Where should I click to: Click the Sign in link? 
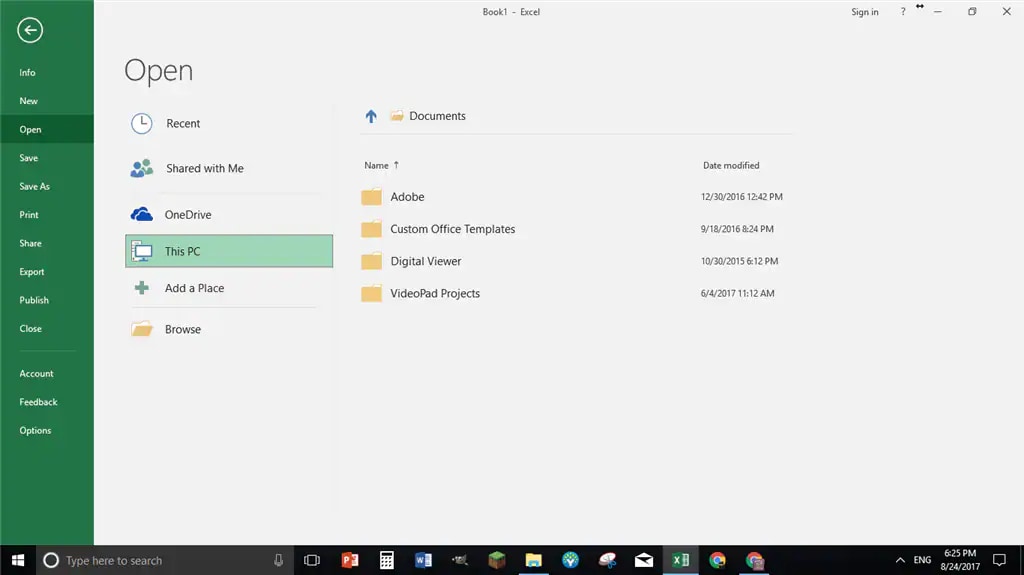(864, 12)
